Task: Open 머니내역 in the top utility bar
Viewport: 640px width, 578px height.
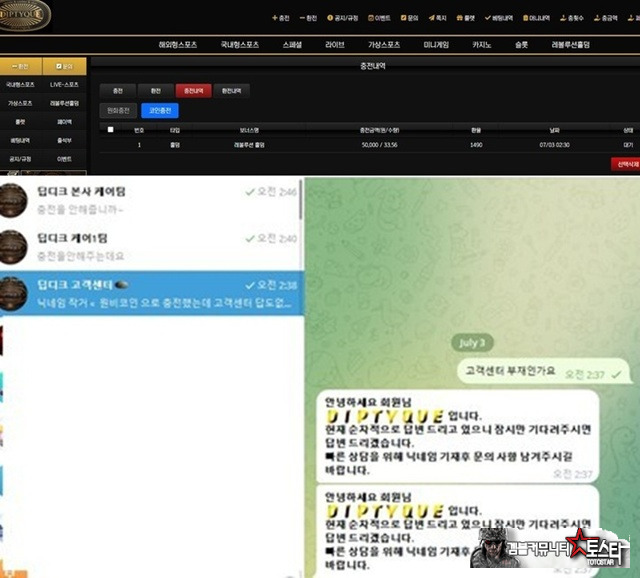Action: [537, 18]
